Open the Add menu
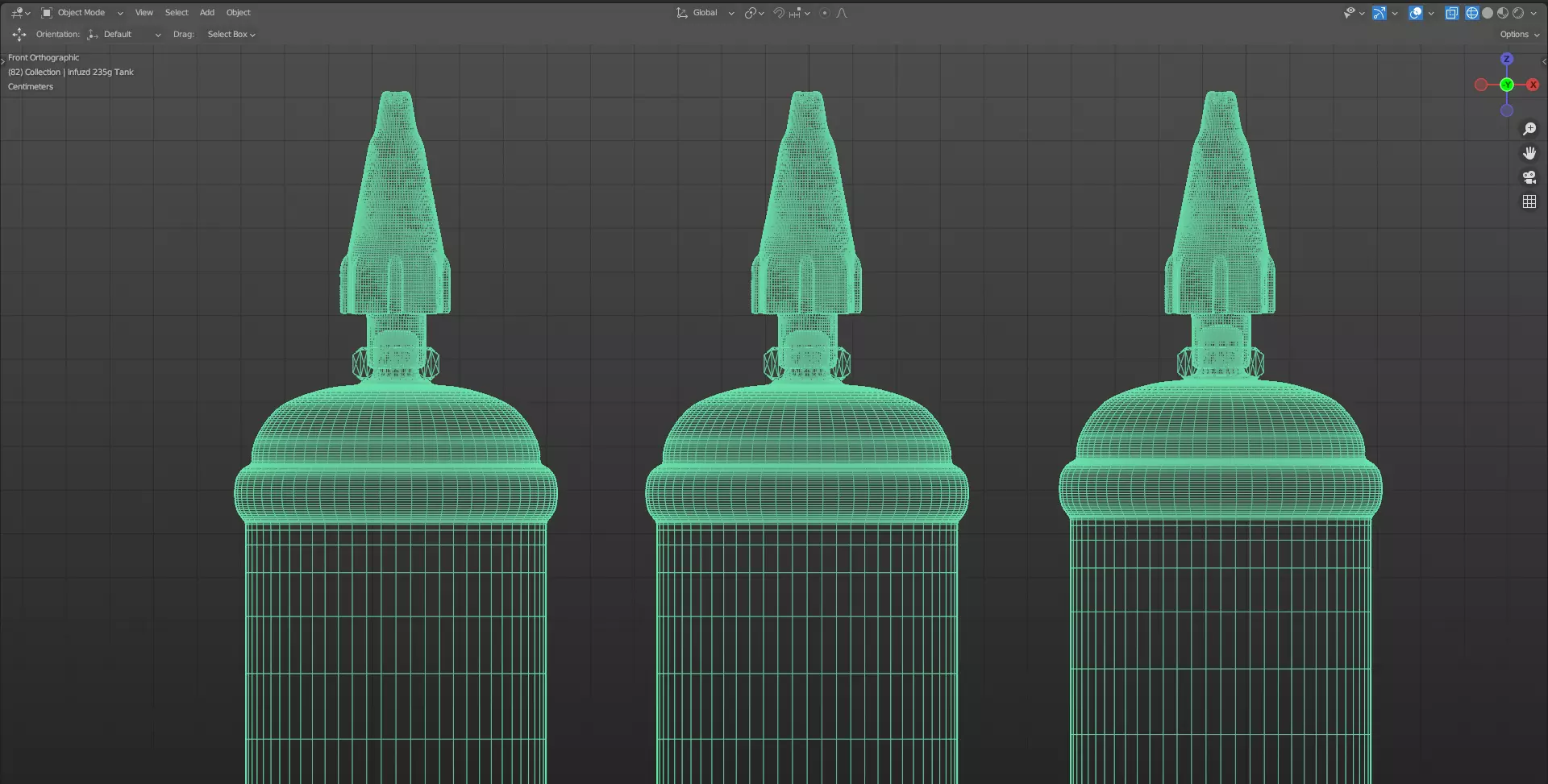 [207, 13]
